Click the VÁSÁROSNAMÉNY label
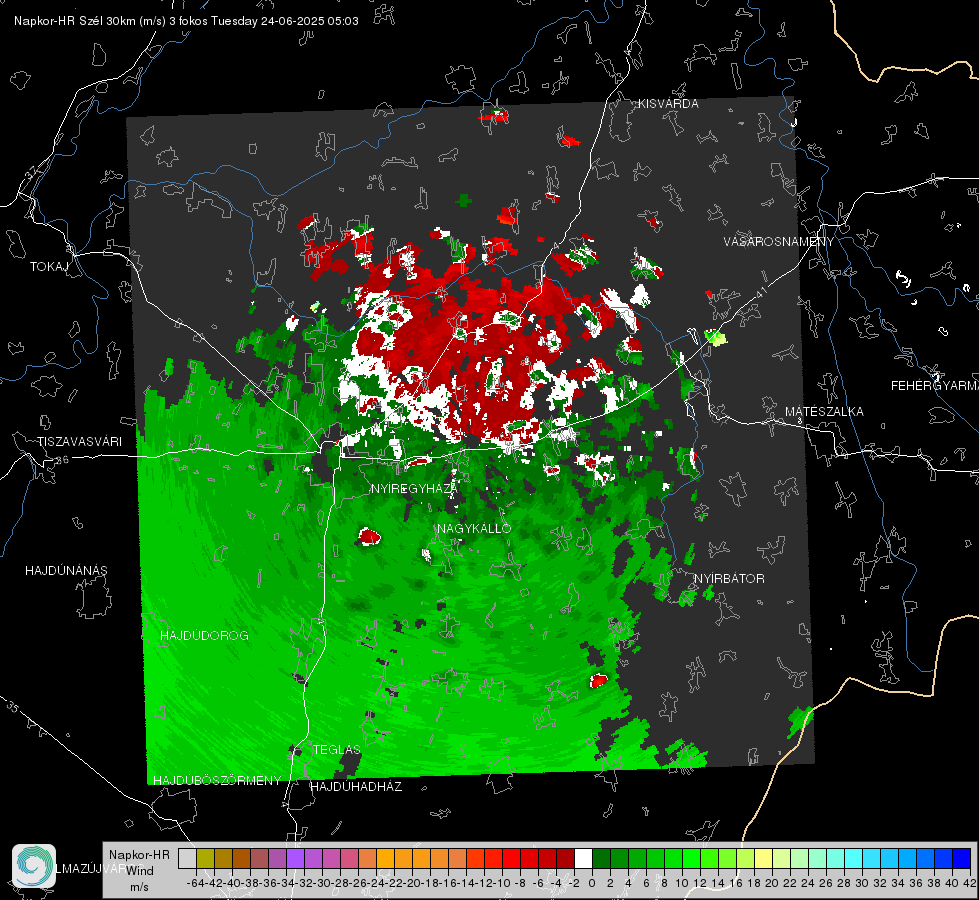This screenshot has width=979, height=900. tap(779, 242)
